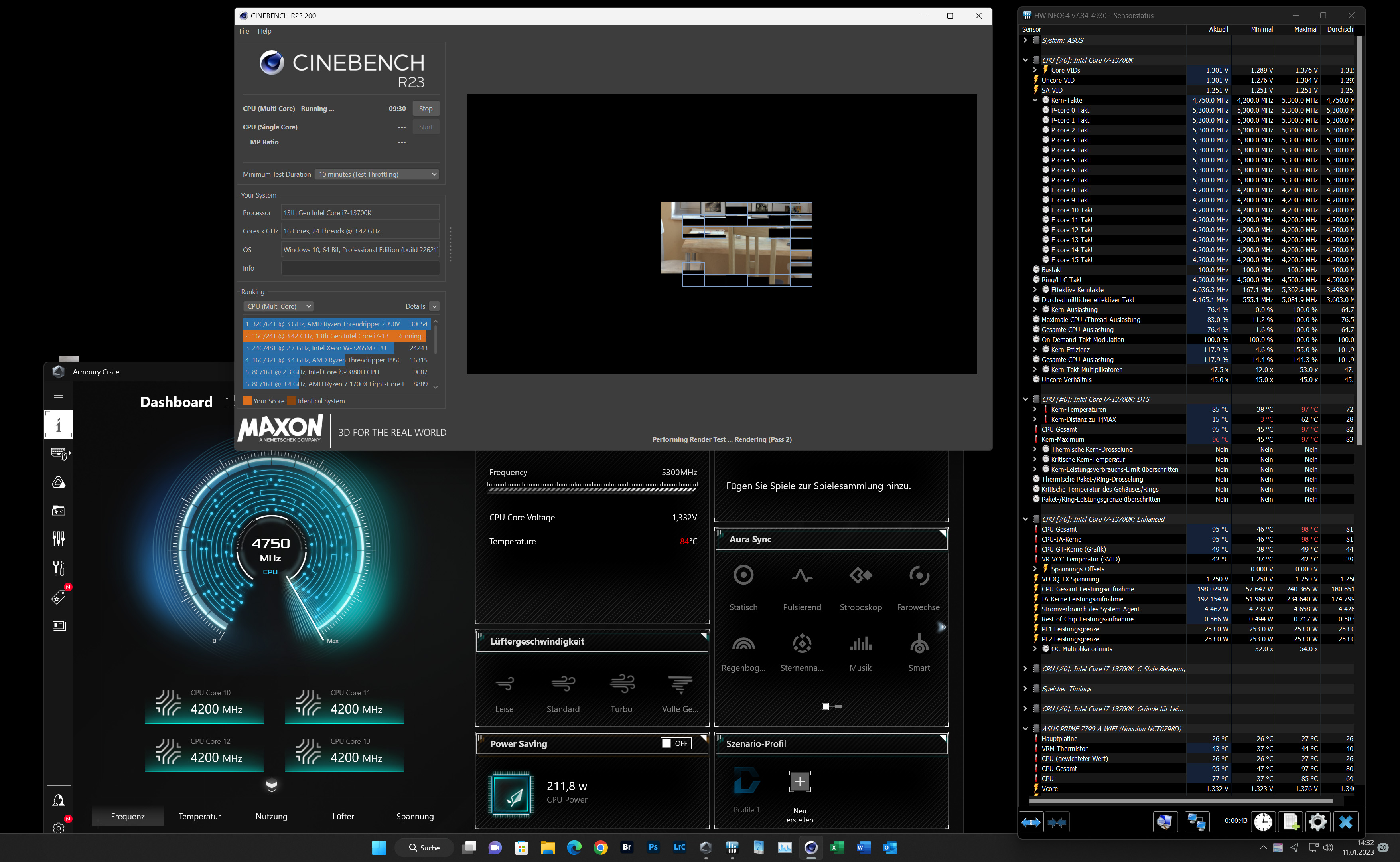Open the Minimum Test Duration dropdown

(x=377, y=174)
